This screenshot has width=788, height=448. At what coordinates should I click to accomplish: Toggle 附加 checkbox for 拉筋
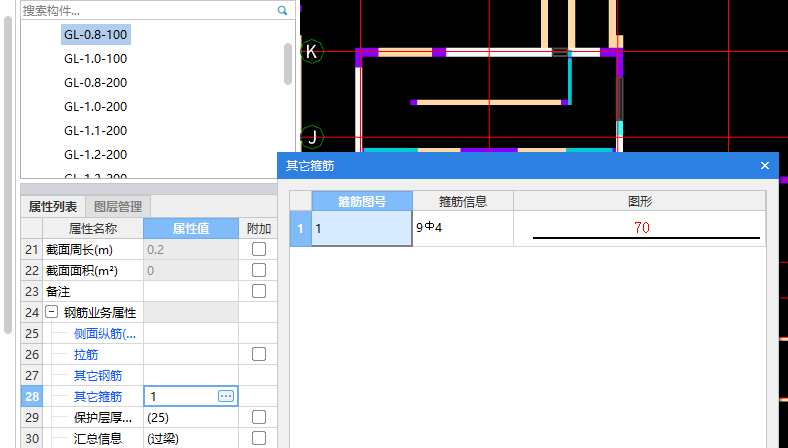coord(259,354)
